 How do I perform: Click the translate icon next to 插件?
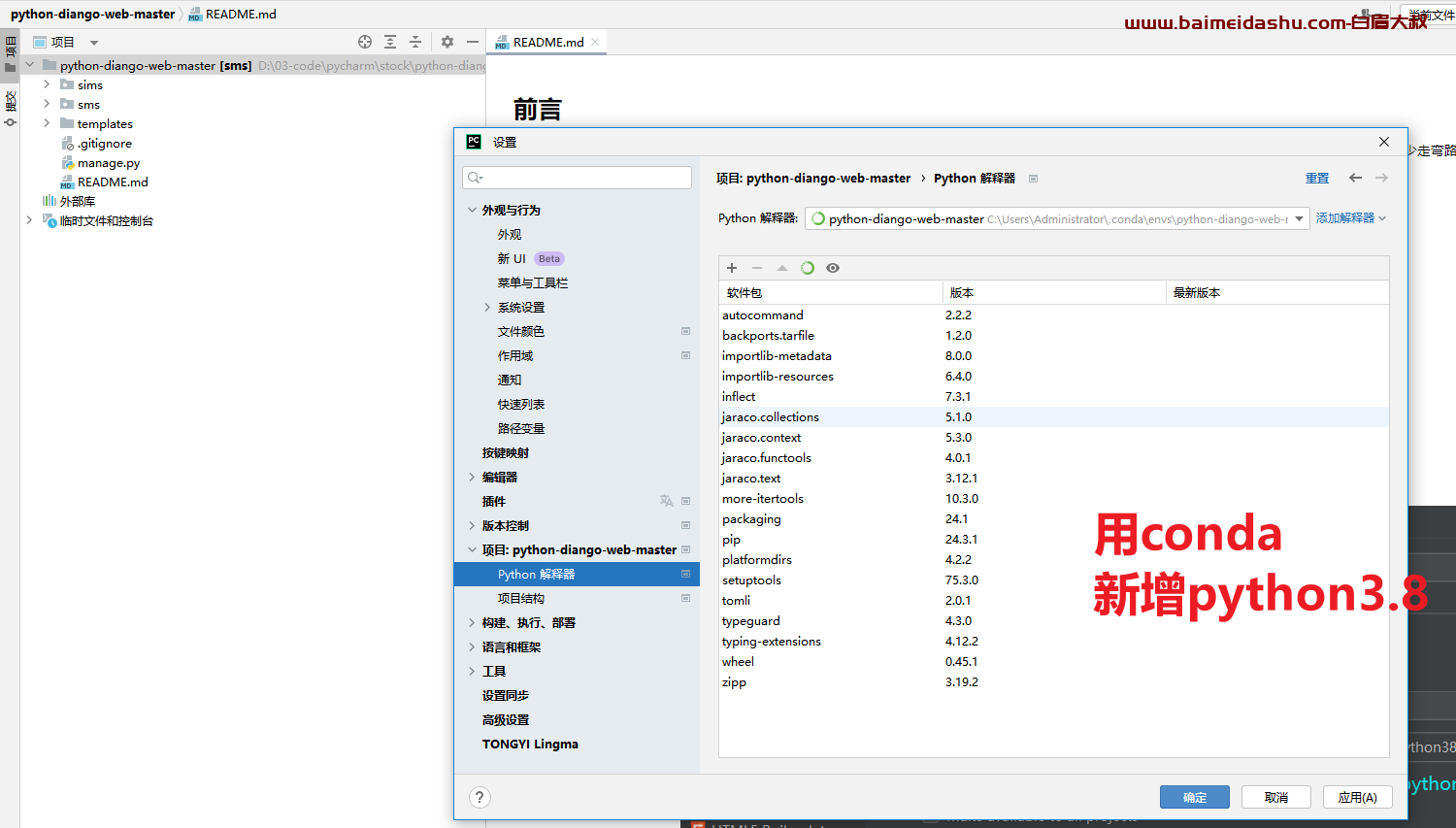[666, 501]
